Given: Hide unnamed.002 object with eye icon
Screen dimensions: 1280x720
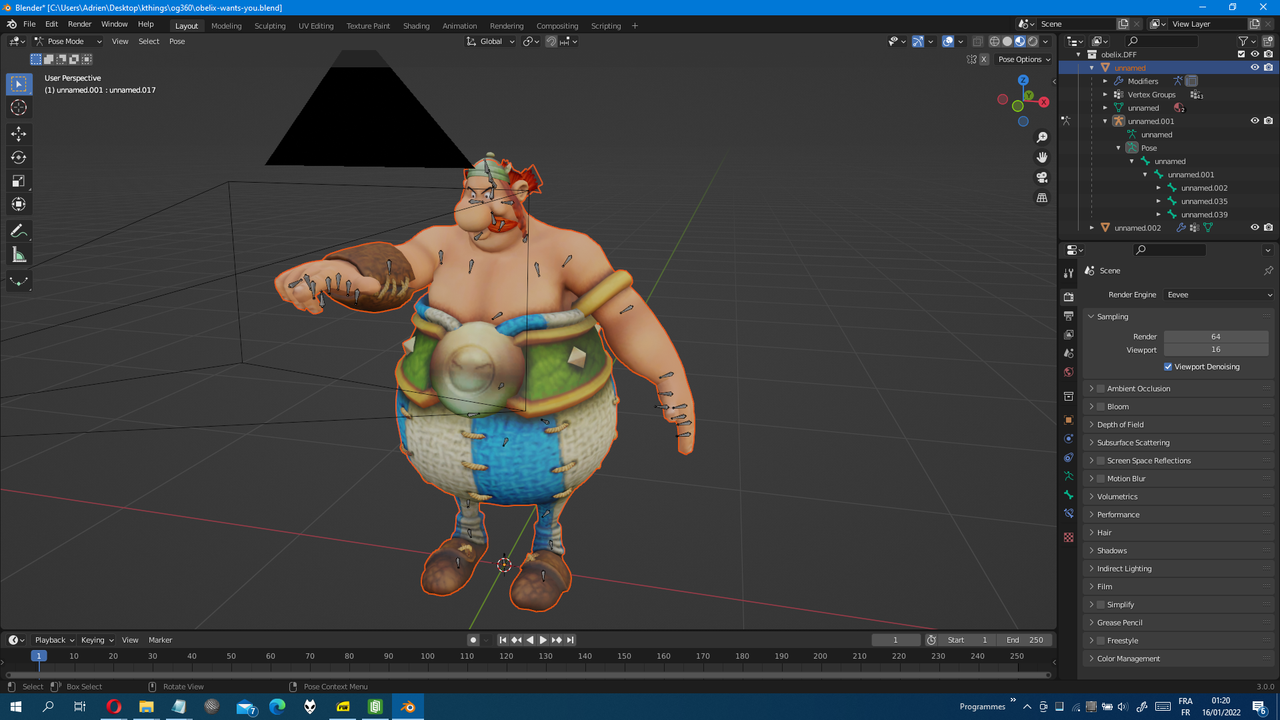Looking at the screenshot, I should point(1255,228).
